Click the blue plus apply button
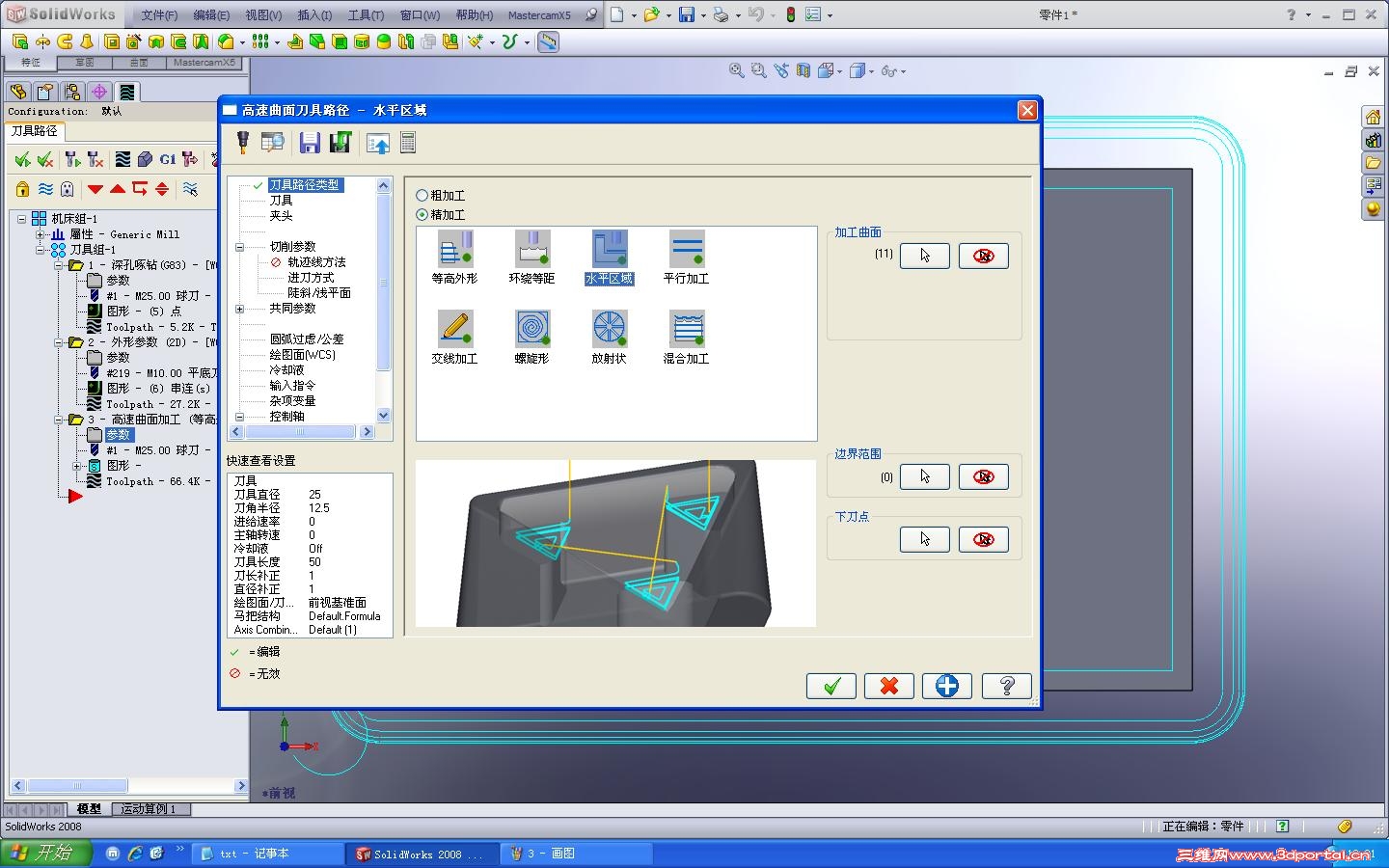 (947, 686)
